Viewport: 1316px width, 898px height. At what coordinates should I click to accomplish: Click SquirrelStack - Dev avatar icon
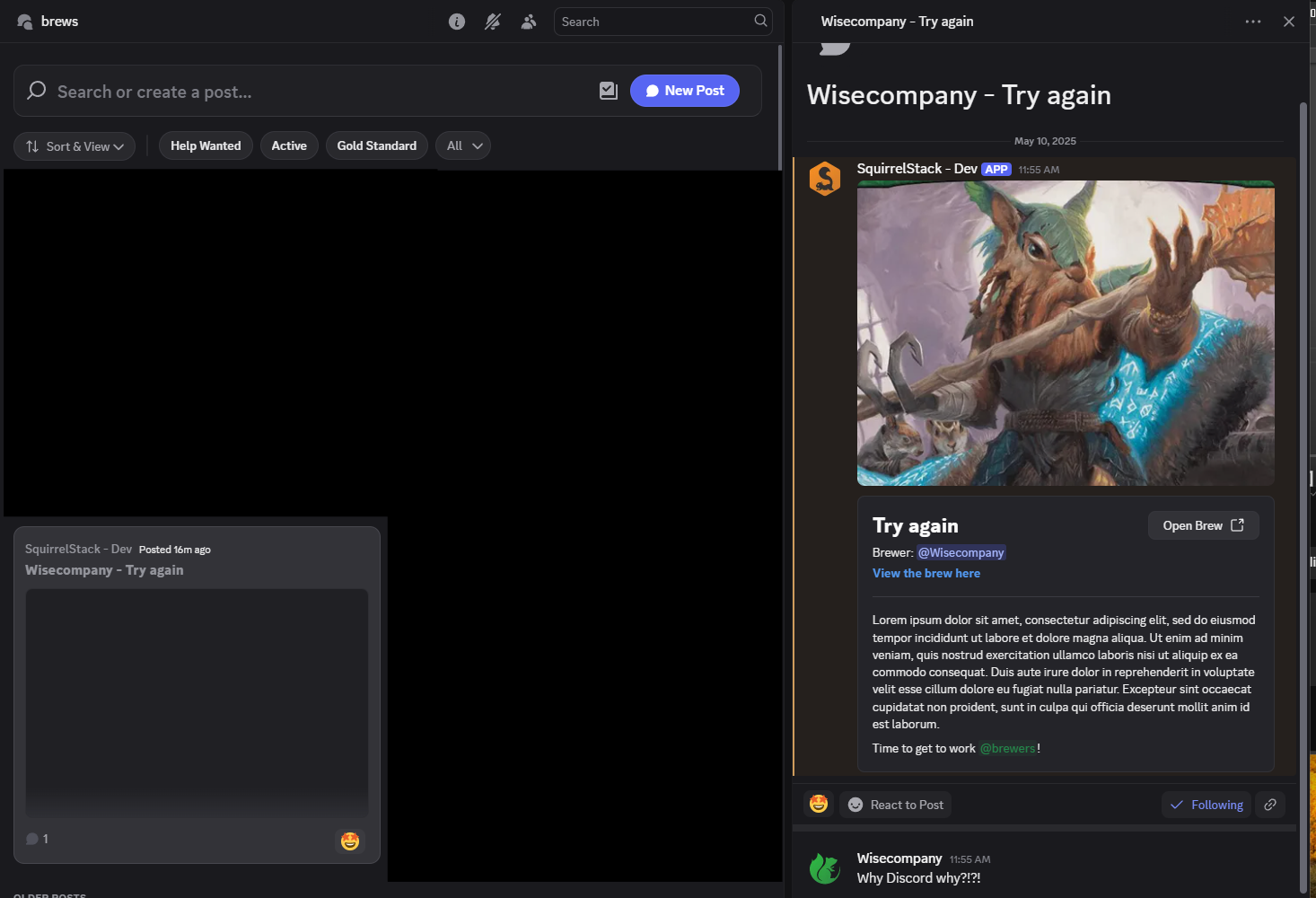pos(825,179)
